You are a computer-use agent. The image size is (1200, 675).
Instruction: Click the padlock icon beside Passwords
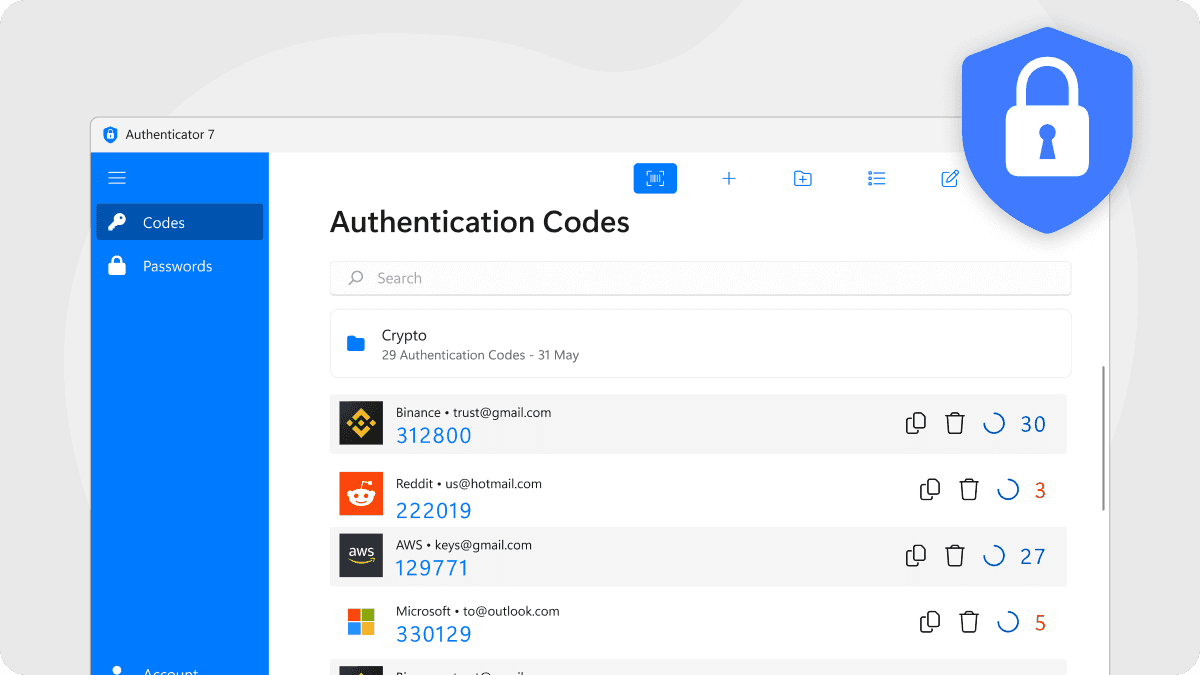(x=117, y=265)
